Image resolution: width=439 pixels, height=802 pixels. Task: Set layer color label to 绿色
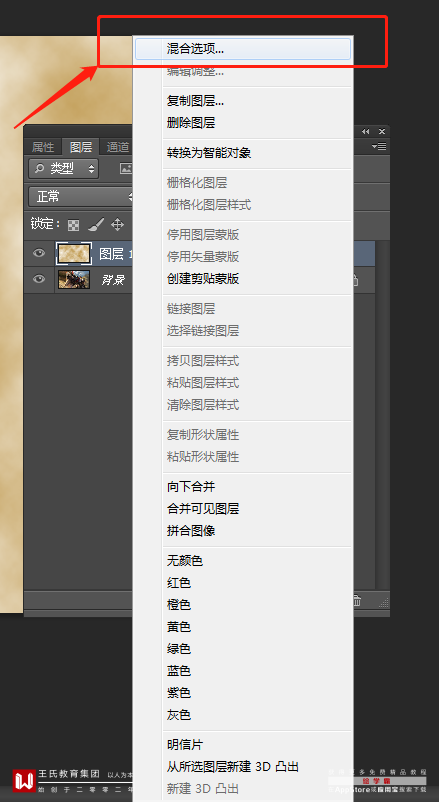click(179, 649)
